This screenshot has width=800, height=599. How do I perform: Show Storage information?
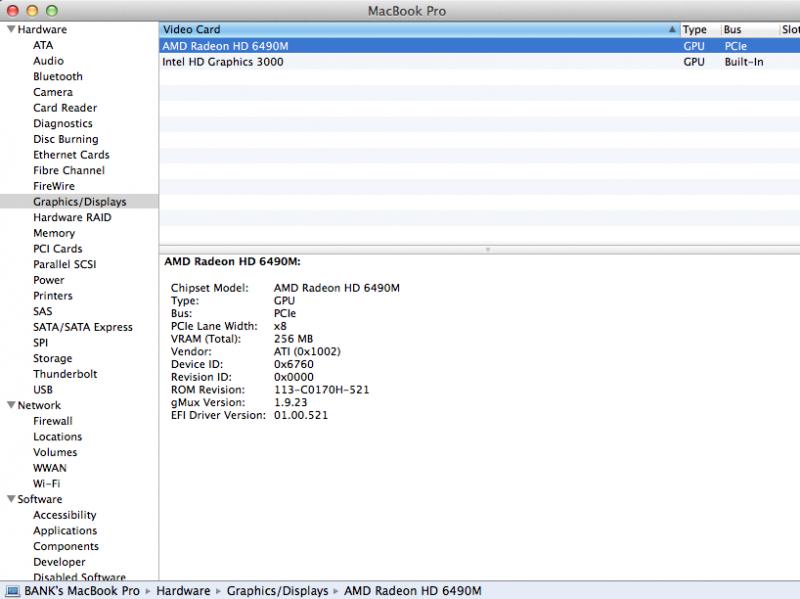click(53, 358)
